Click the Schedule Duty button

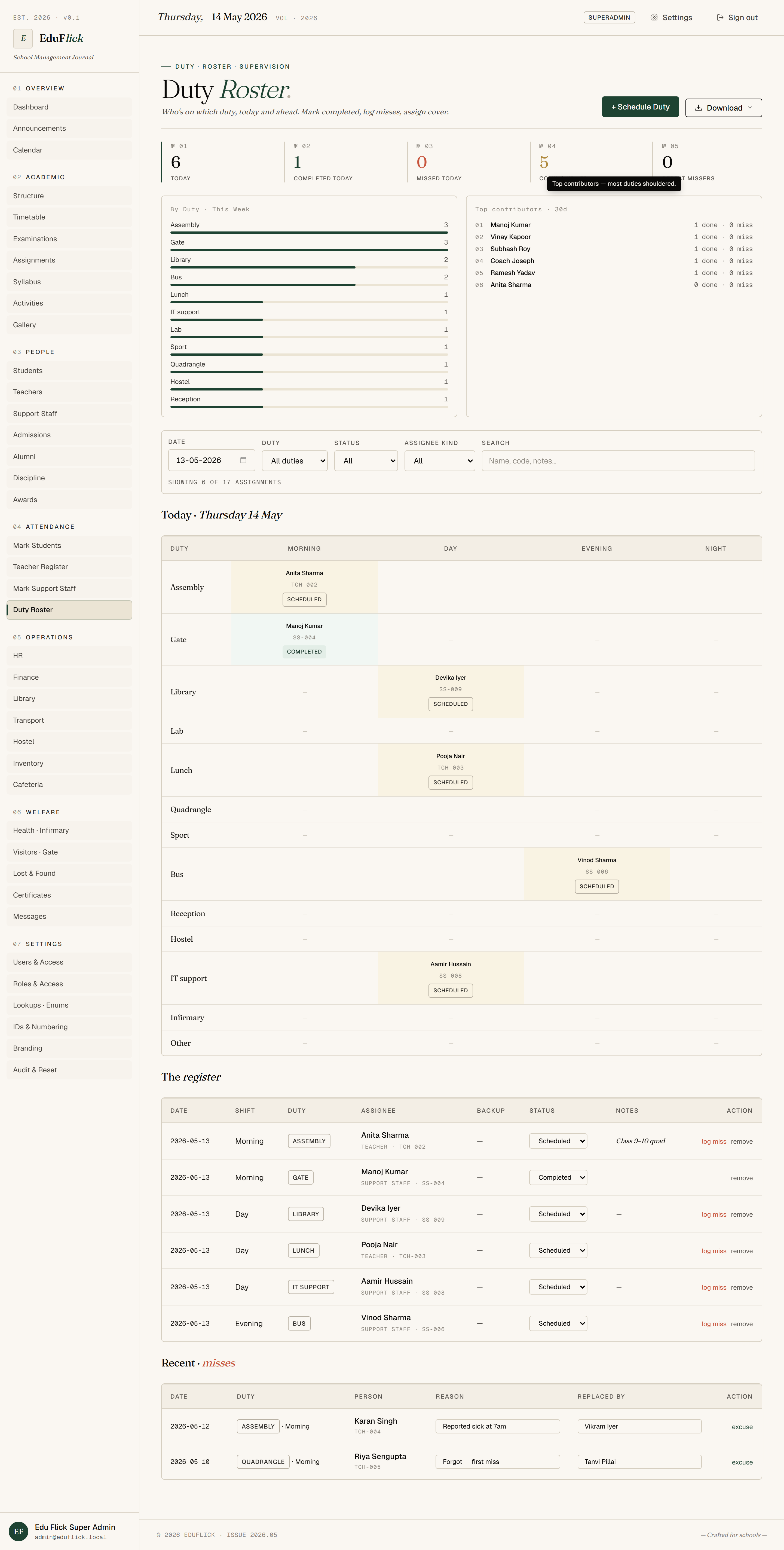tap(640, 107)
